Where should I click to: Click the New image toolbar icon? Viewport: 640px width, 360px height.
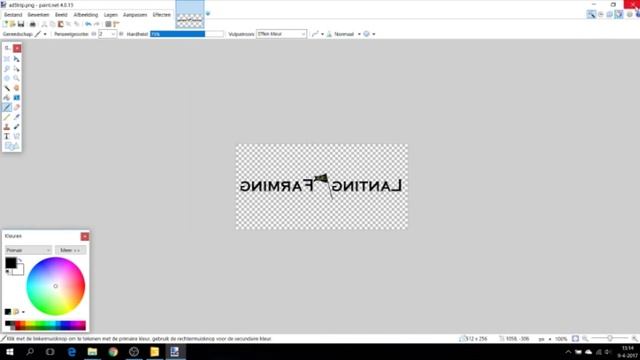coord(5,24)
